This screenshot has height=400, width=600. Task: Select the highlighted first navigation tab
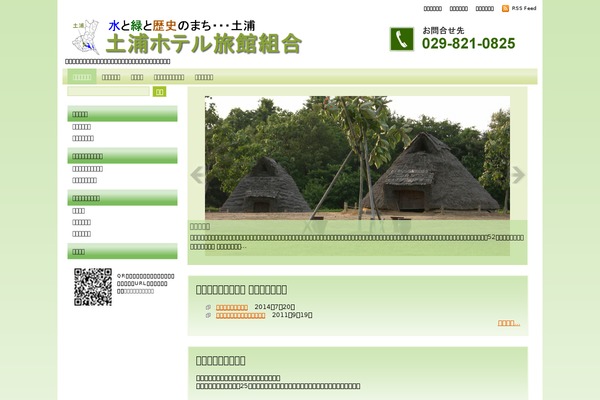(82, 77)
